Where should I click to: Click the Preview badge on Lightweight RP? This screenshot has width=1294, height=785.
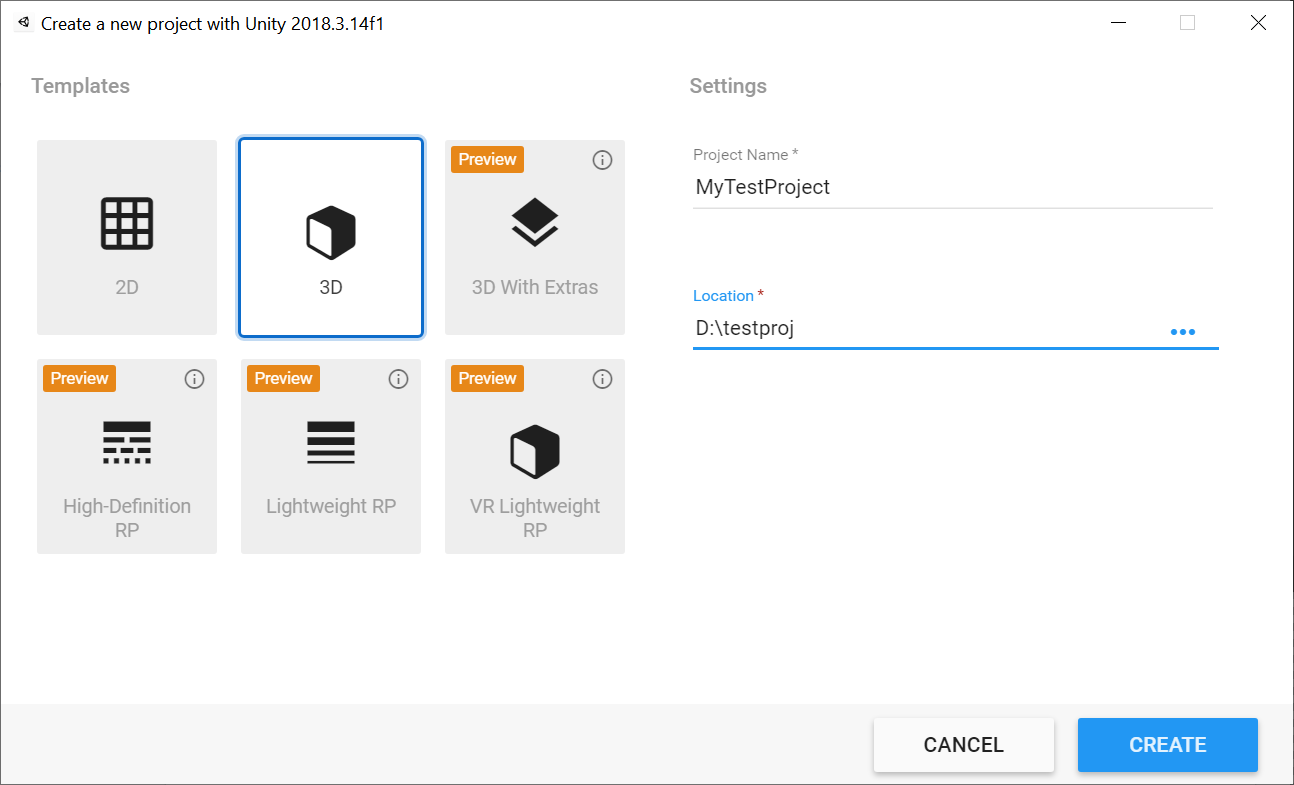point(283,378)
